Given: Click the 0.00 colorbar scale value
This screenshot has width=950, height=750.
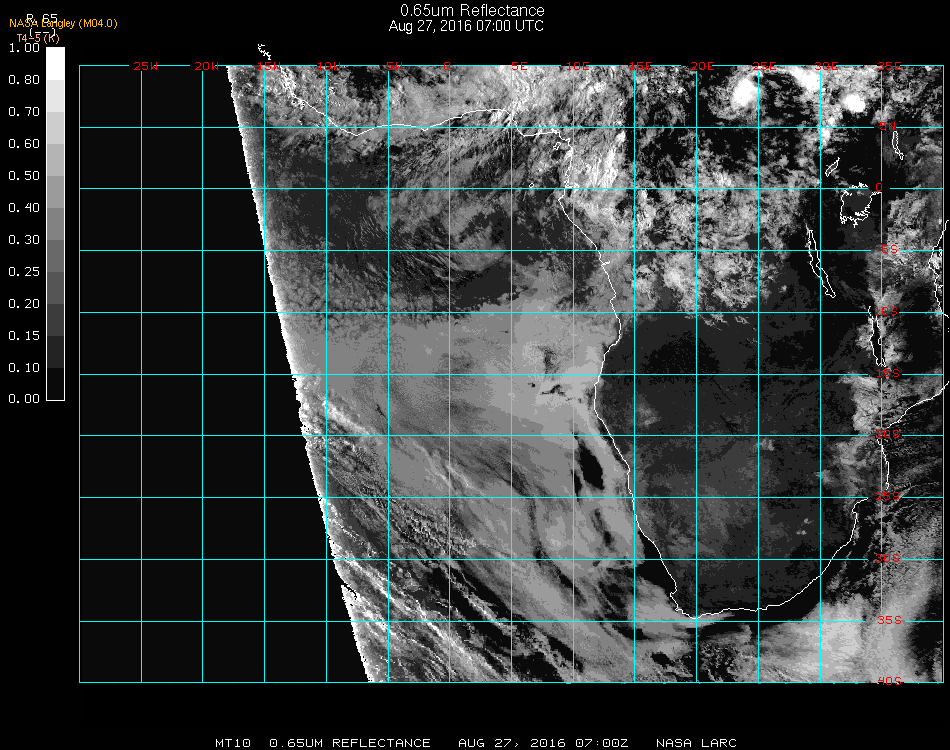Looking at the screenshot, I should click(x=24, y=399).
